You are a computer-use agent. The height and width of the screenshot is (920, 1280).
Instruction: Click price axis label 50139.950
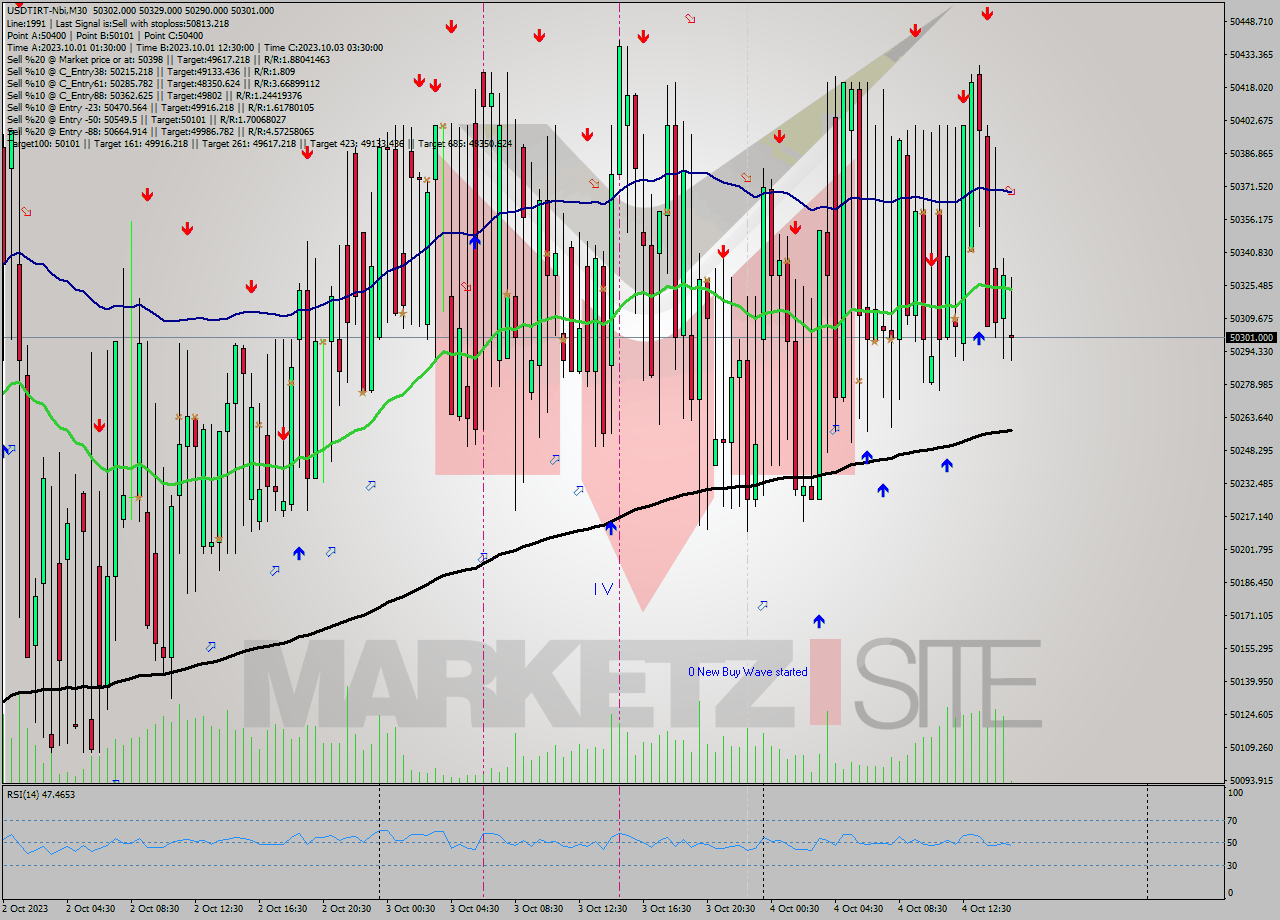pyautogui.click(x=1251, y=681)
